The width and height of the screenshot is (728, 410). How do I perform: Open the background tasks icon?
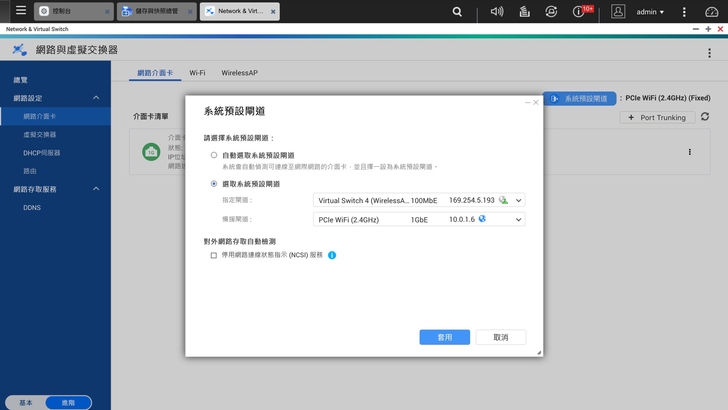[524, 12]
